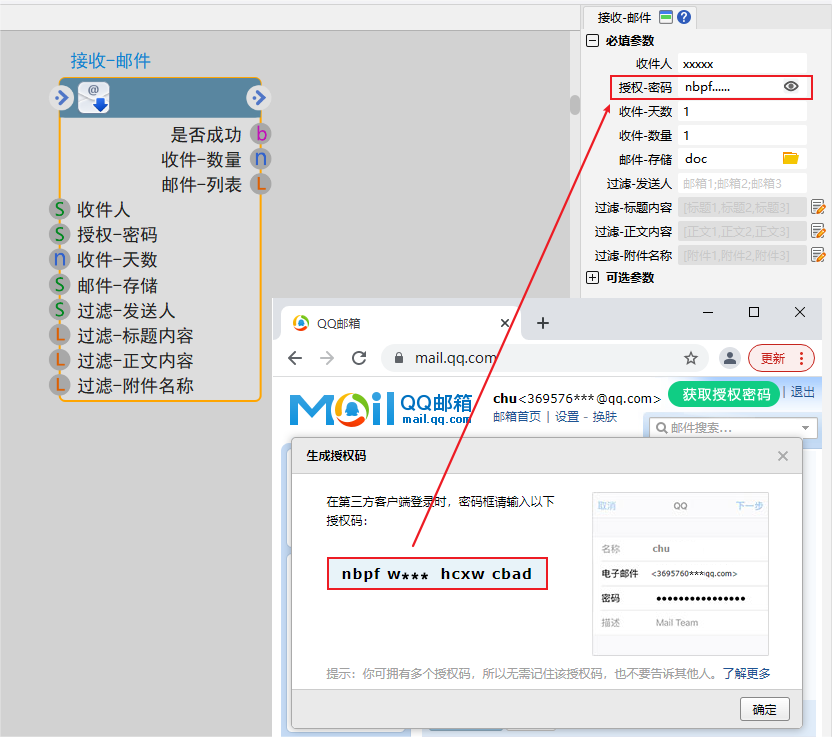The width and height of the screenshot is (832, 737).
Task: Click the mail download icon on the node
Action: point(94,98)
